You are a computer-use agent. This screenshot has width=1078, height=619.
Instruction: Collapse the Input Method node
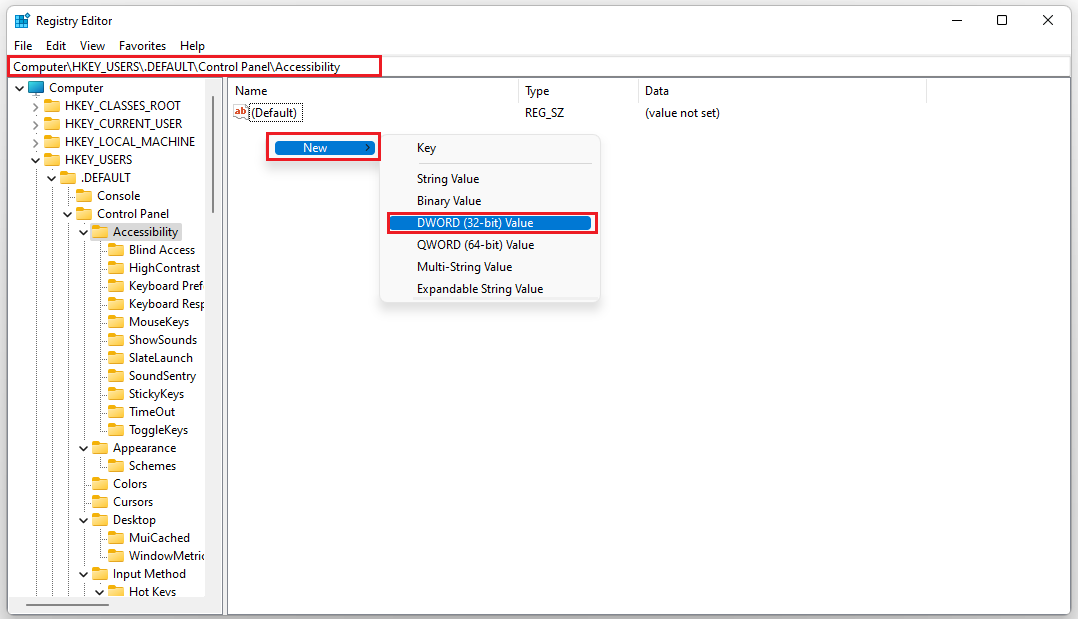click(x=84, y=574)
